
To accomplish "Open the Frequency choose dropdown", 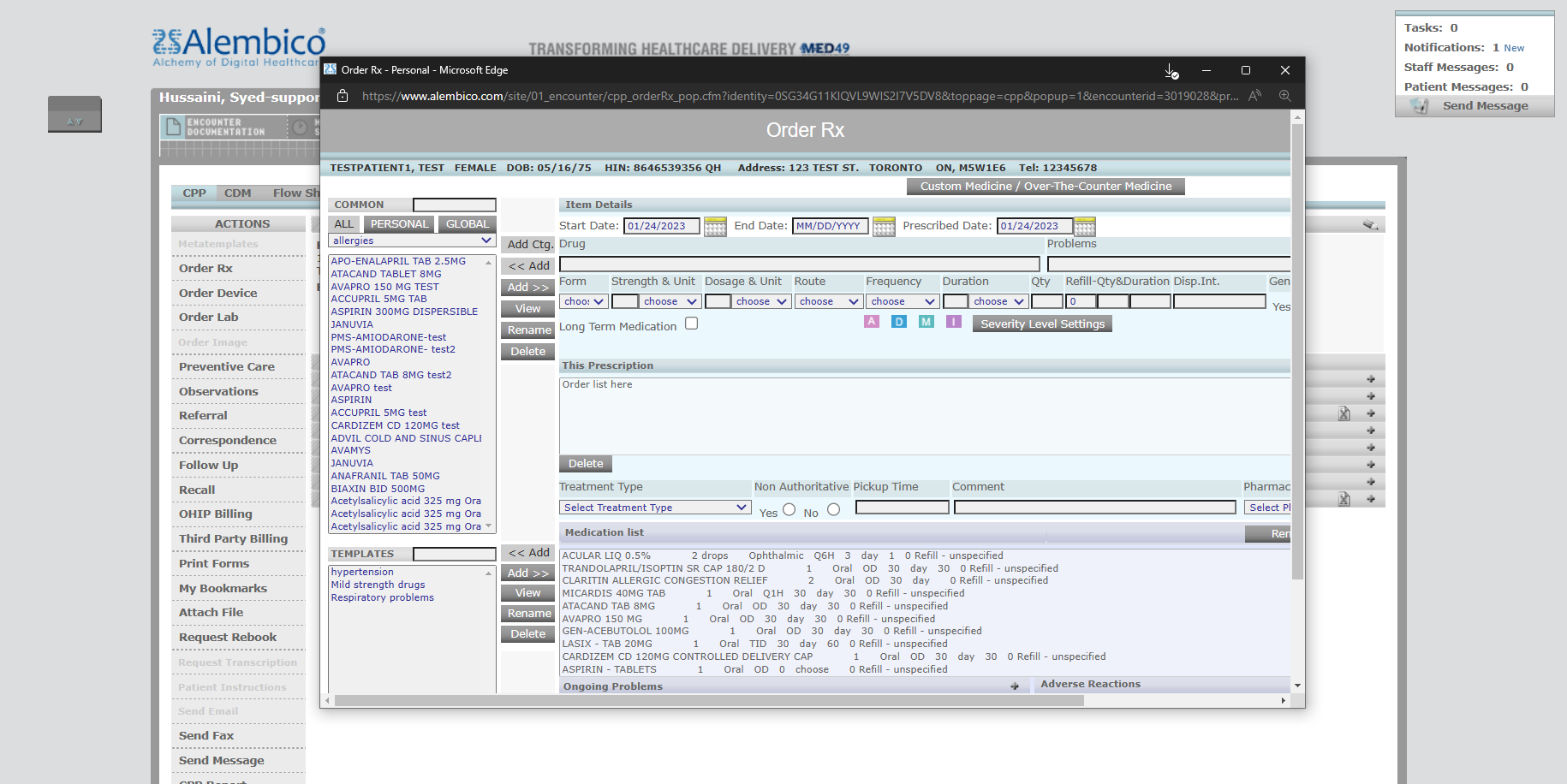I will [902, 300].
